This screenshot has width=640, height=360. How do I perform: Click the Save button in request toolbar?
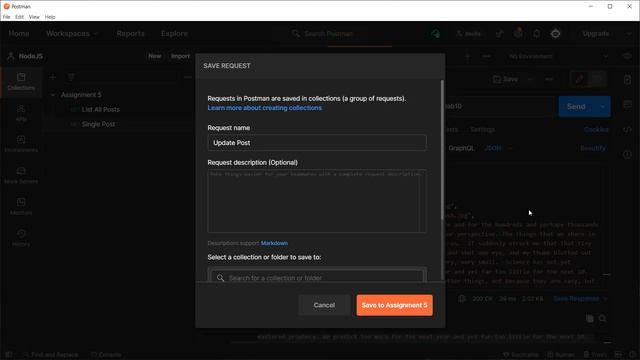click(x=506, y=79)
